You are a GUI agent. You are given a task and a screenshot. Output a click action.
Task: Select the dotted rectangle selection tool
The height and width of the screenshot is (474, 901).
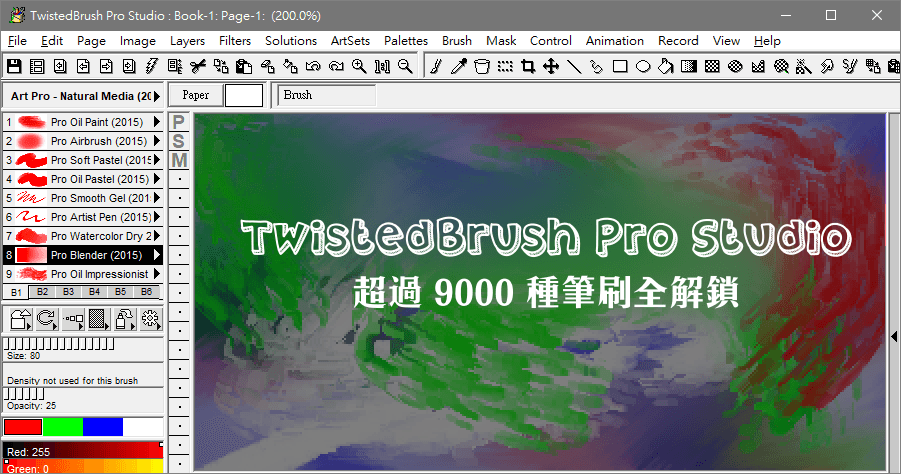[x=505, y=66]
